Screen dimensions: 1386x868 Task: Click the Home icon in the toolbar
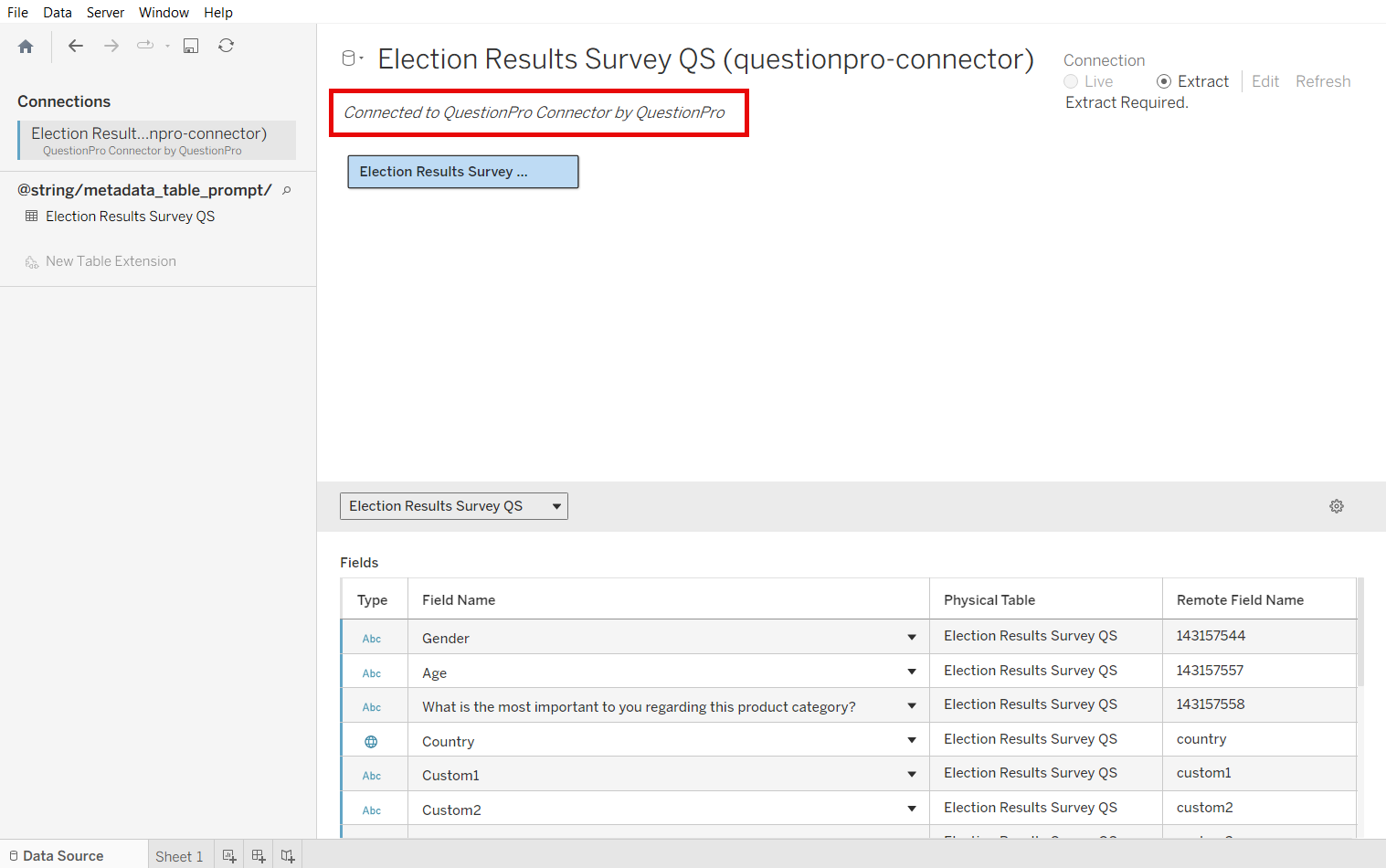click(x=26, y=45)
